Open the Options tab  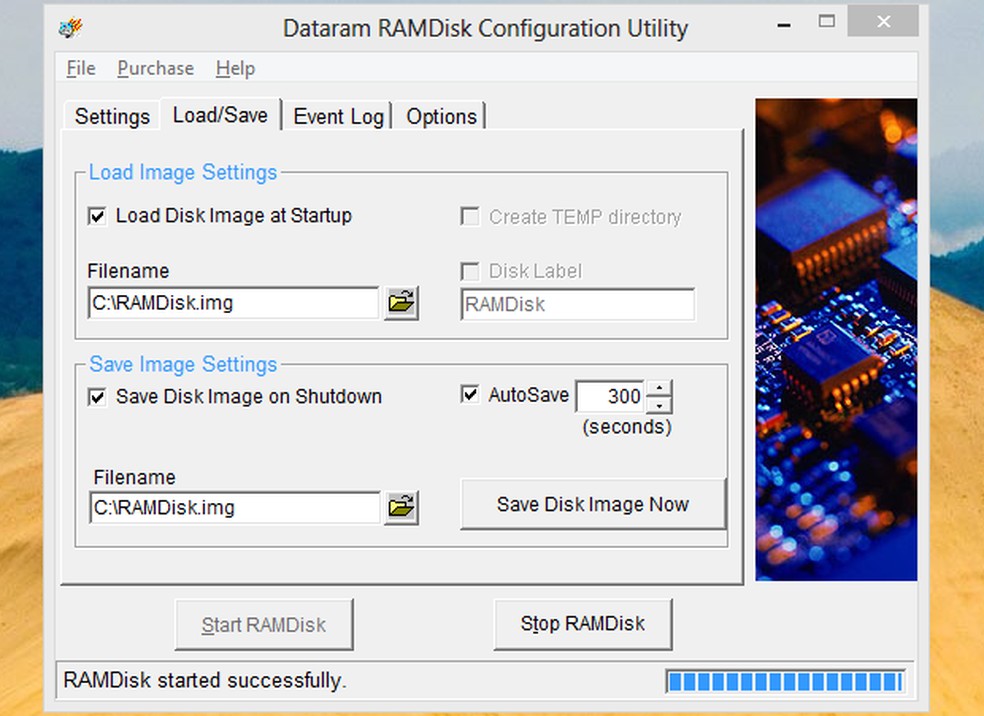(441, 116)
